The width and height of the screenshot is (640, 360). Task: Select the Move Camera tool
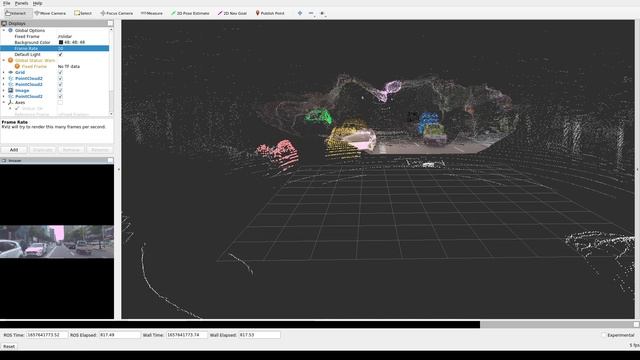point(50,13)
